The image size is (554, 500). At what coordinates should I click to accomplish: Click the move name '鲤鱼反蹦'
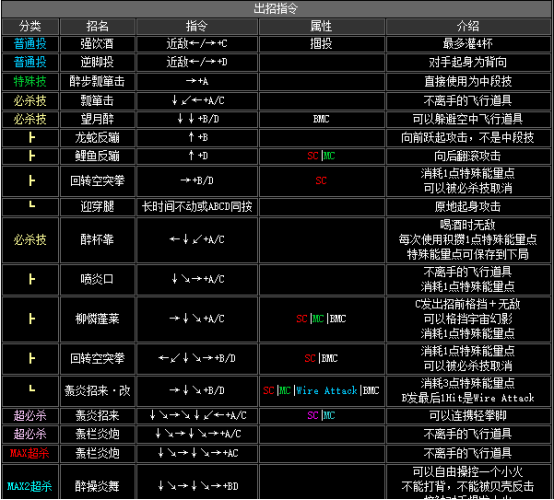pos(97,156)
